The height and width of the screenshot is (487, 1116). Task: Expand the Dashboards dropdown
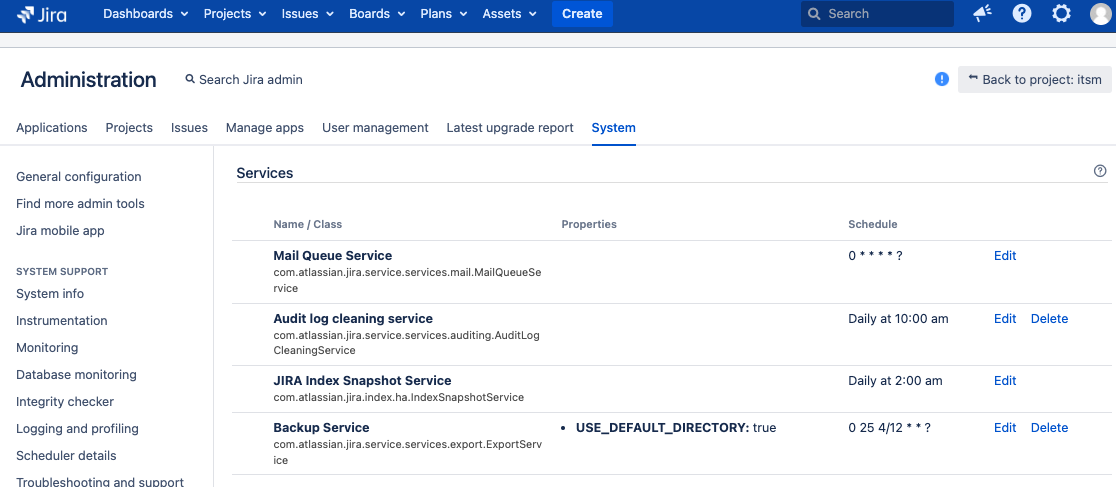(x=146, y=14)
